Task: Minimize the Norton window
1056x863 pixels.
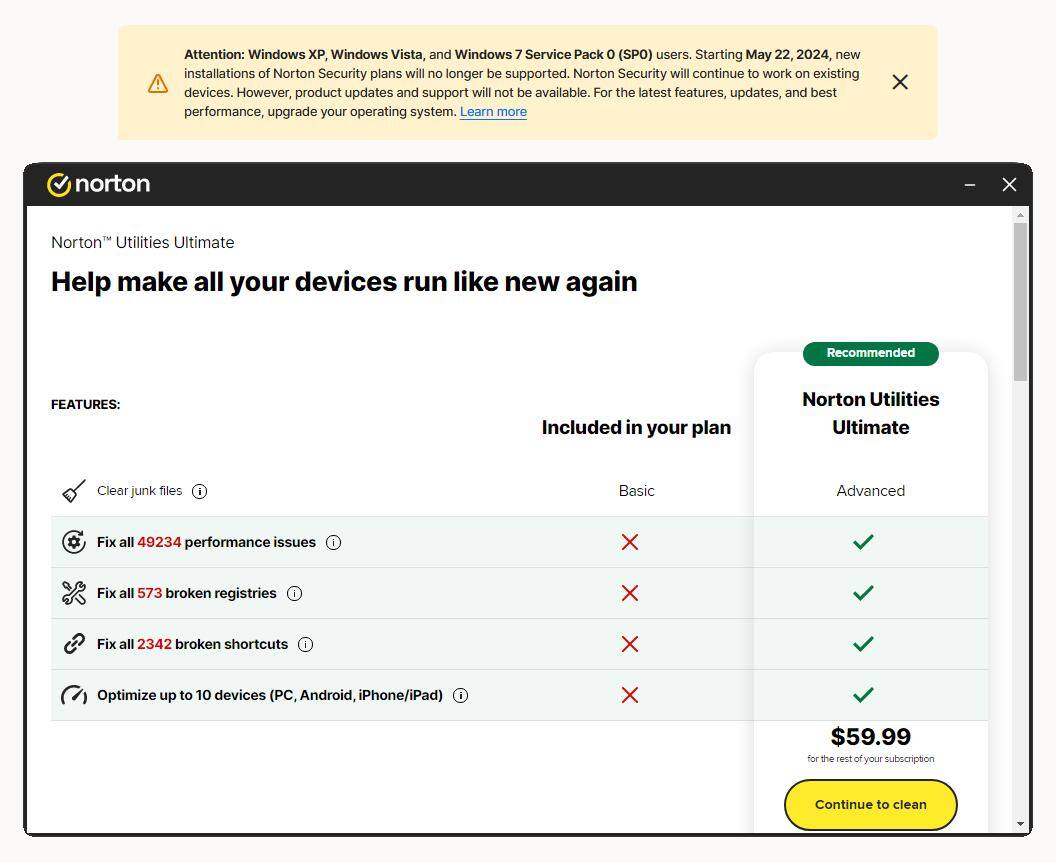Action: click(970, 185)
